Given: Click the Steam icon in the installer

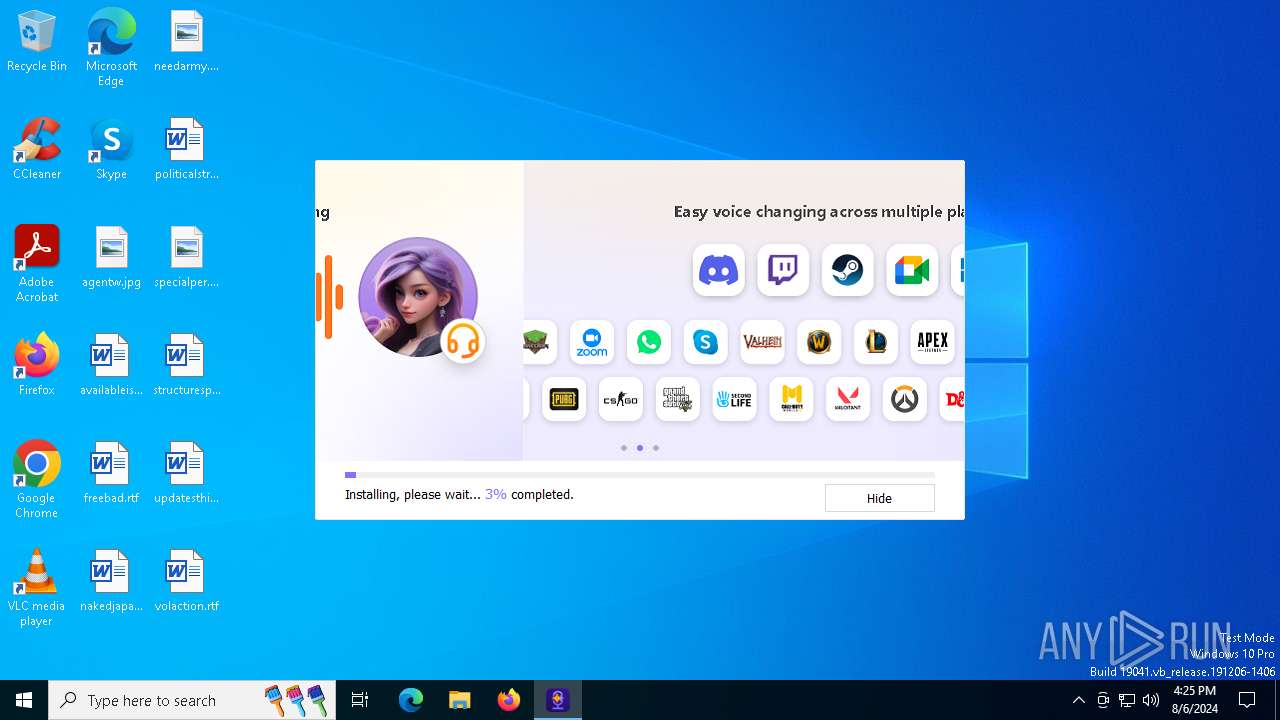Looking at the screenshot, I should click(847, 270).
